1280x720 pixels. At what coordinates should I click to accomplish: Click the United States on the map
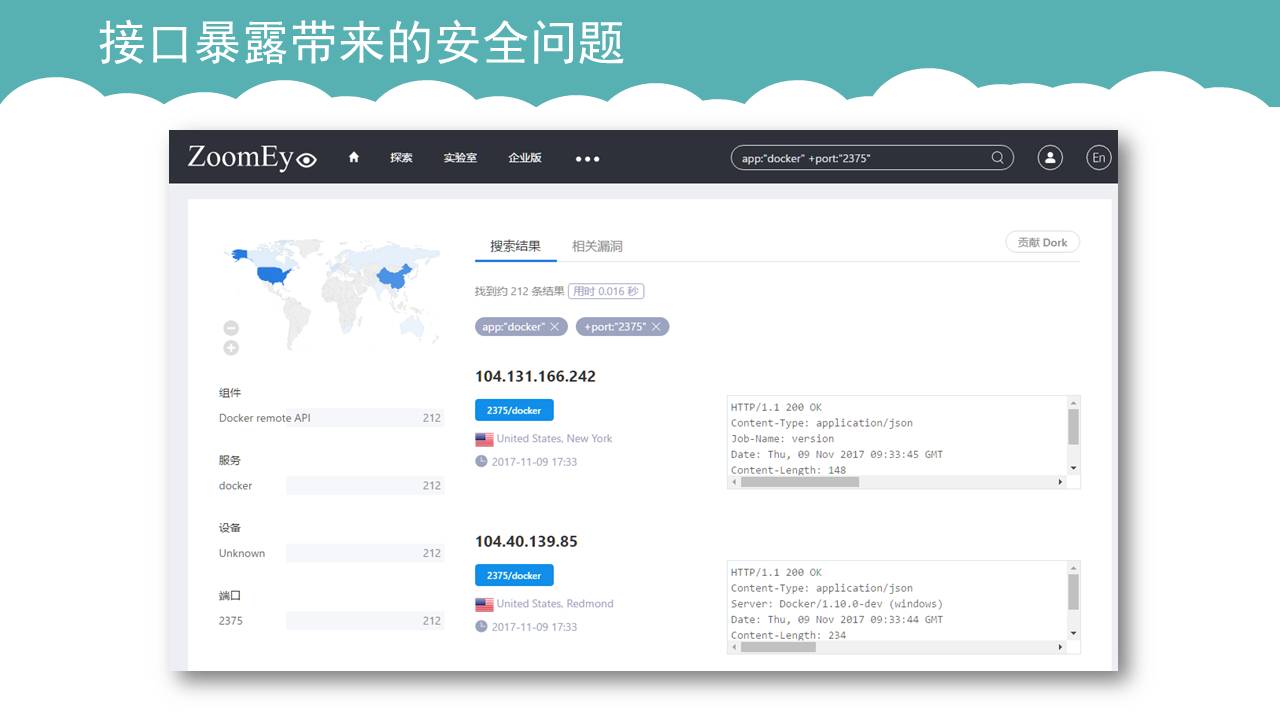tap(272, 274)
